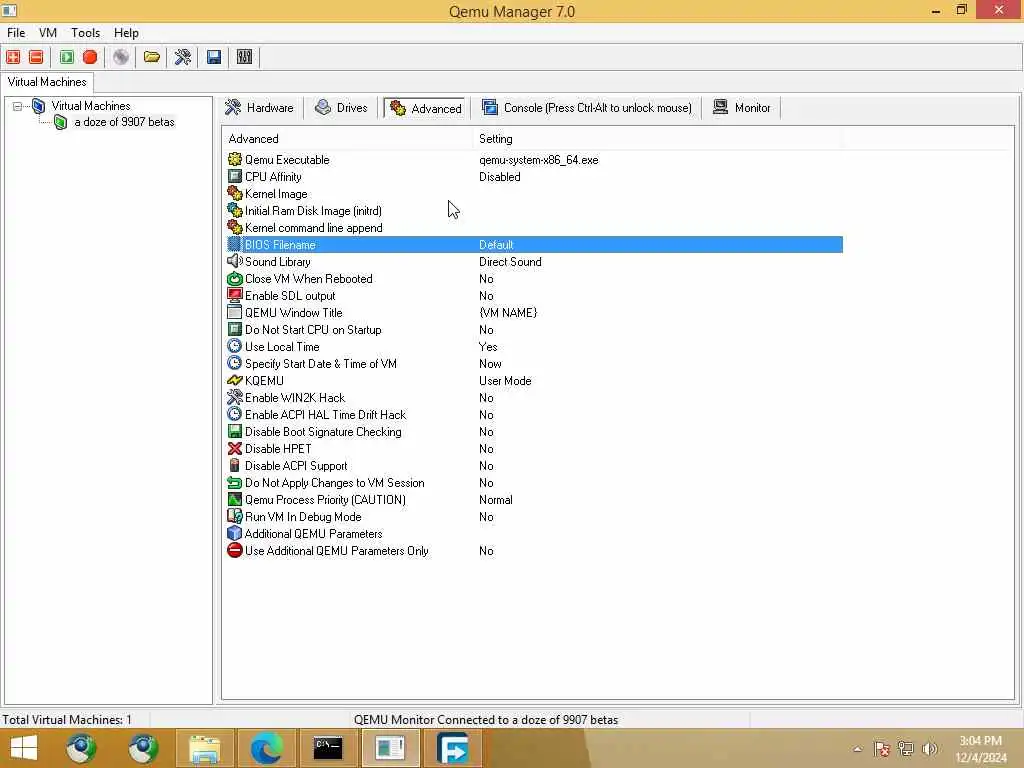The height and width of the screenshot is (768, 1024).
Task: Click the Additional QEMU Parameters cube icon
Action: pyautogui.click(x=234, y=533)
